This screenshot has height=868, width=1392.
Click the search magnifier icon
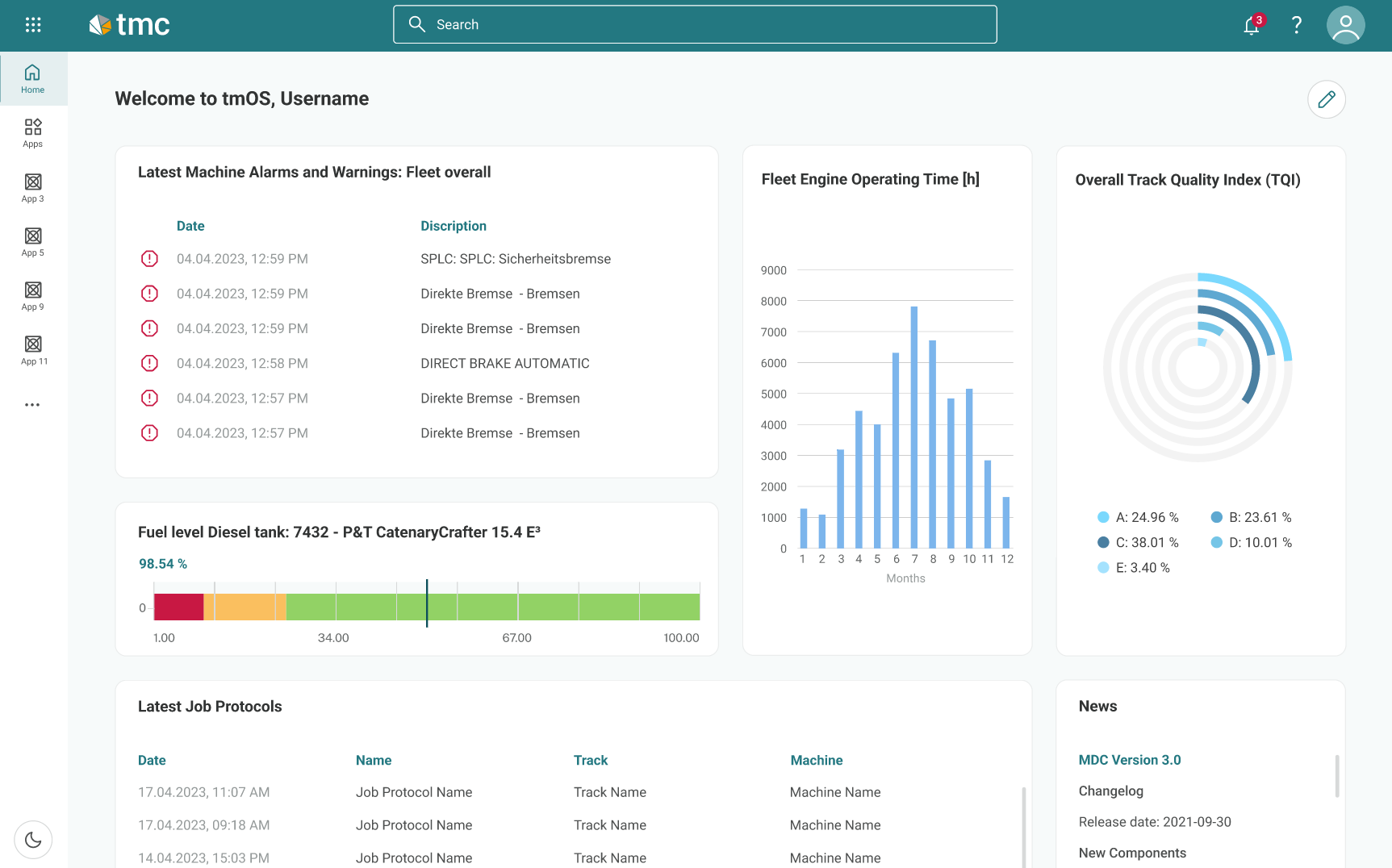click(417, 24)
